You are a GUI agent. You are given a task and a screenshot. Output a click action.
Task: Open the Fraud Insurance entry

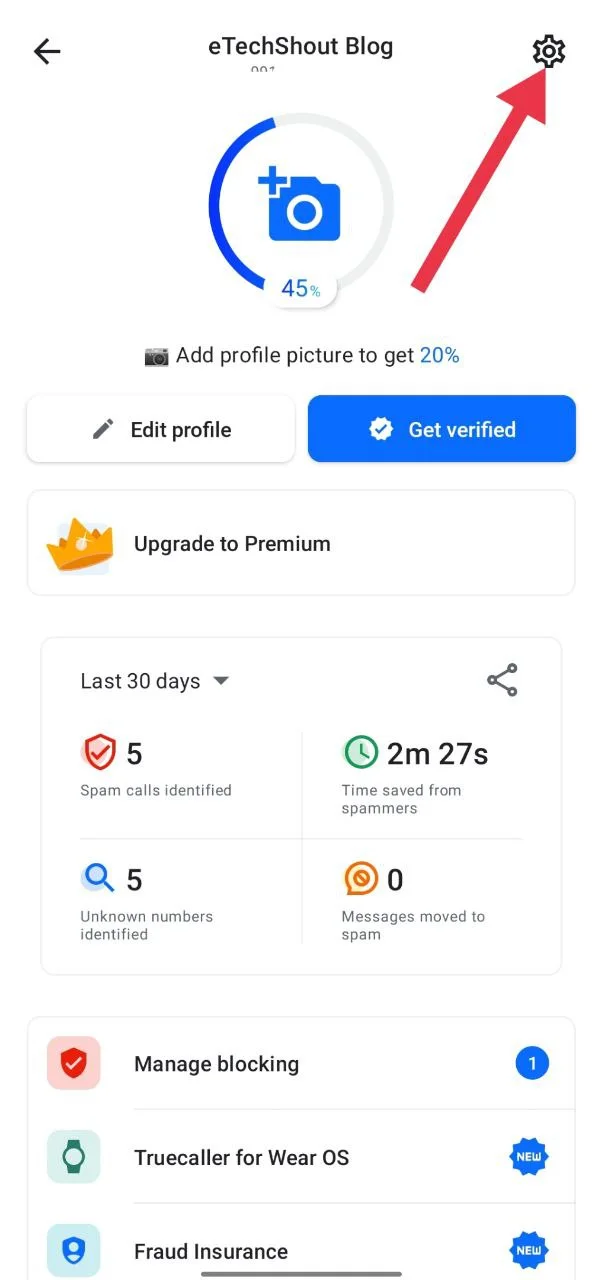point(210,1250)
